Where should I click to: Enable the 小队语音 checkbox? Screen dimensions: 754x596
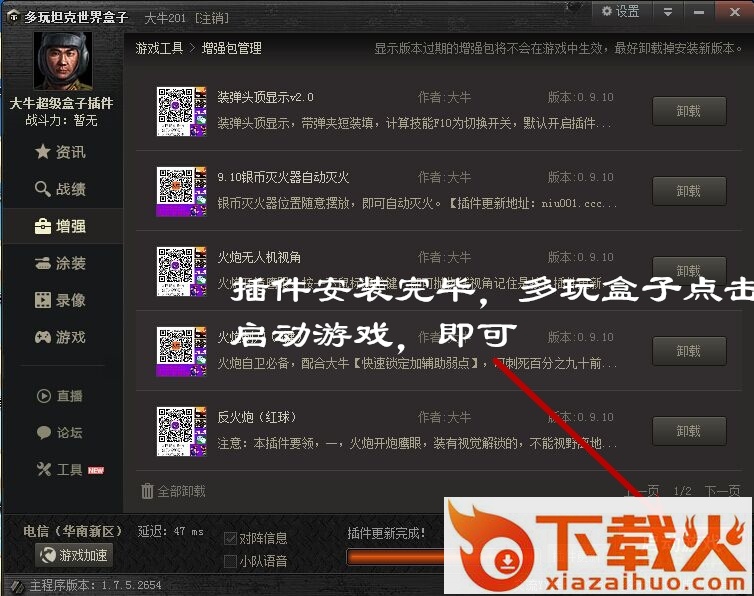230,561
